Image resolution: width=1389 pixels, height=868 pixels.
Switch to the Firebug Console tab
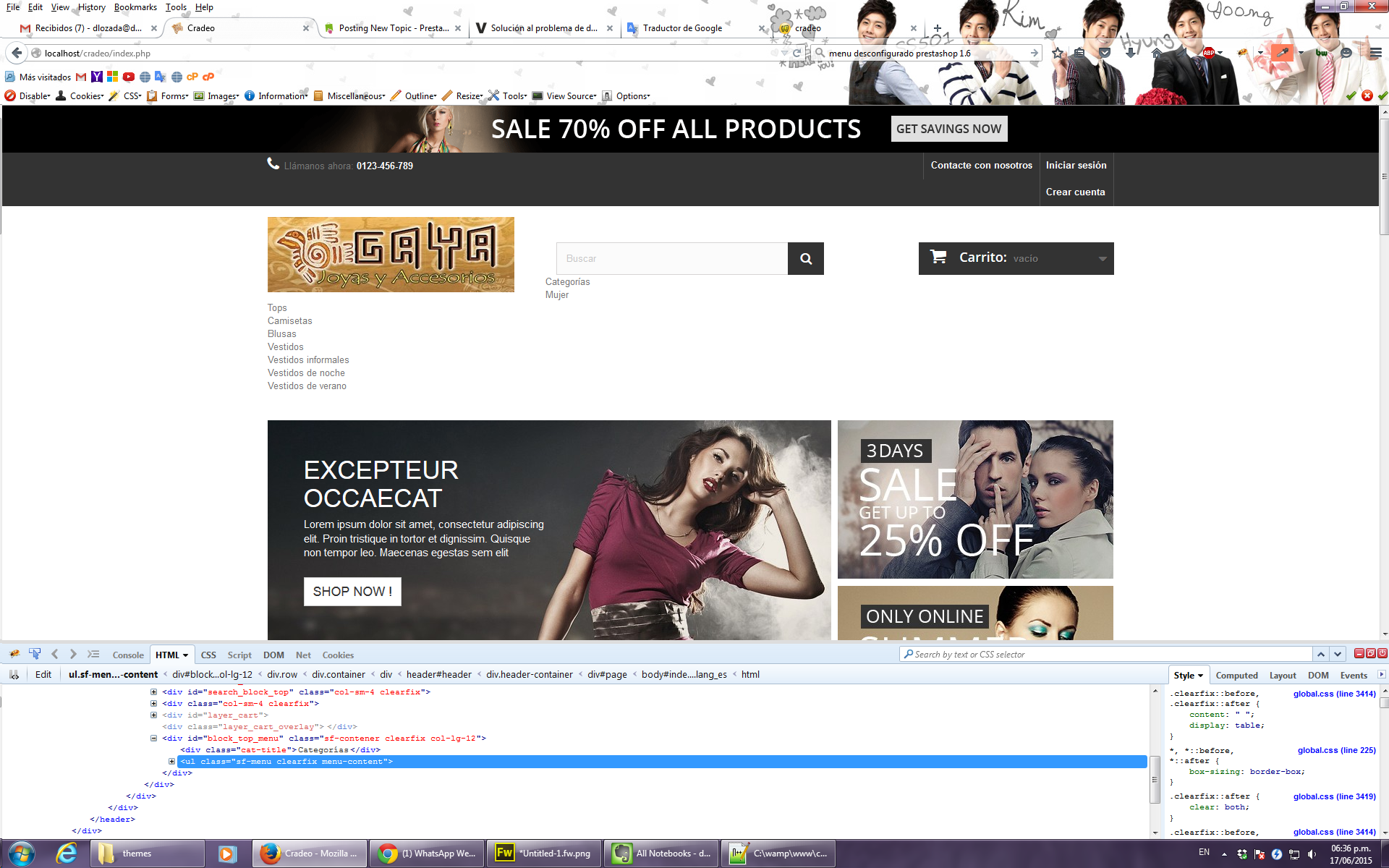coord(128,655)
